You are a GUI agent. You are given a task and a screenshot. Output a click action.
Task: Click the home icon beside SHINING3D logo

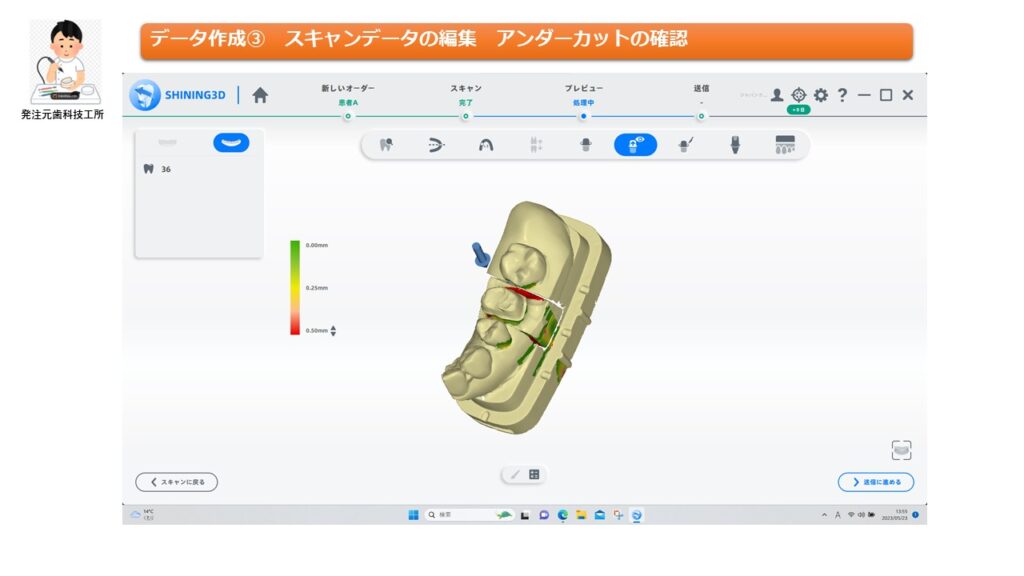point(260,95)
